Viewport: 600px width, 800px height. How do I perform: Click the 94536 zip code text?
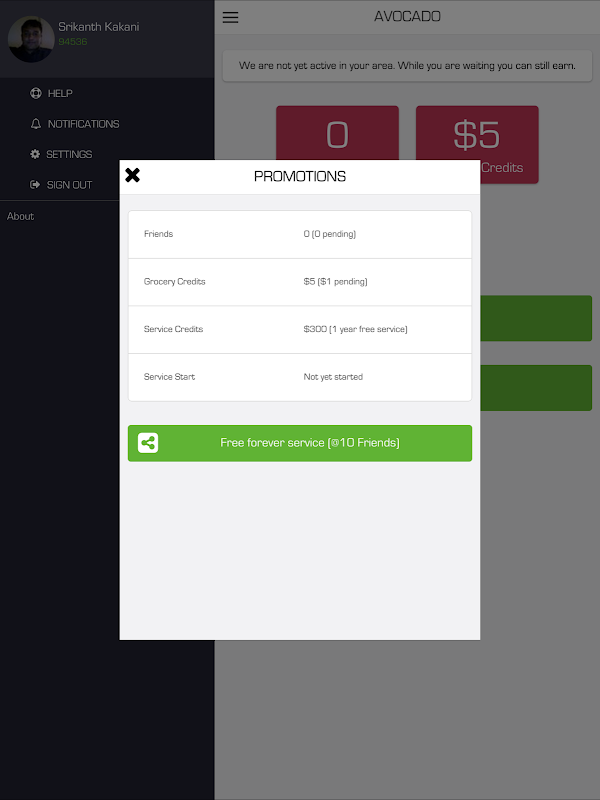click(72, 41)
